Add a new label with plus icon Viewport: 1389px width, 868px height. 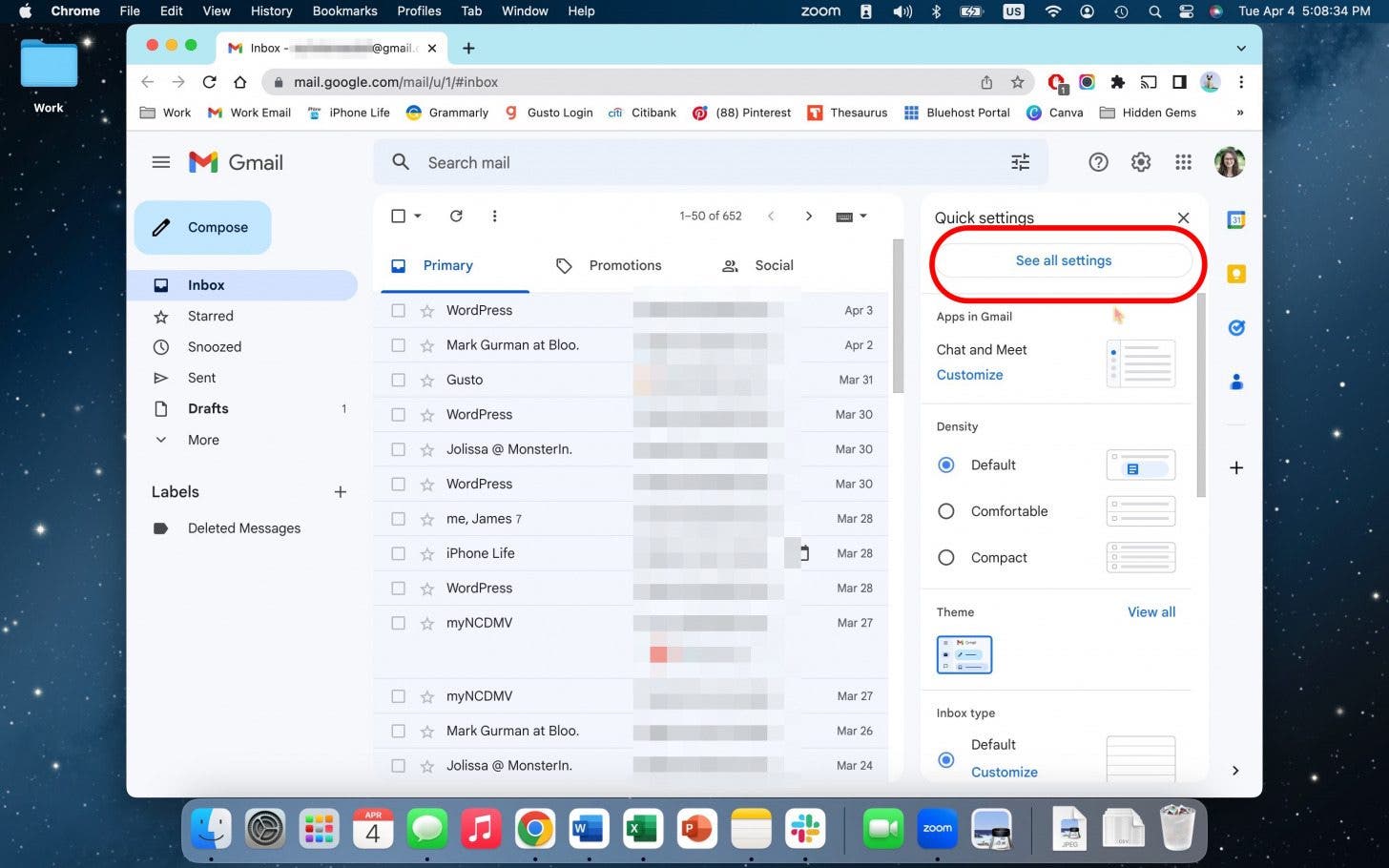340,492
